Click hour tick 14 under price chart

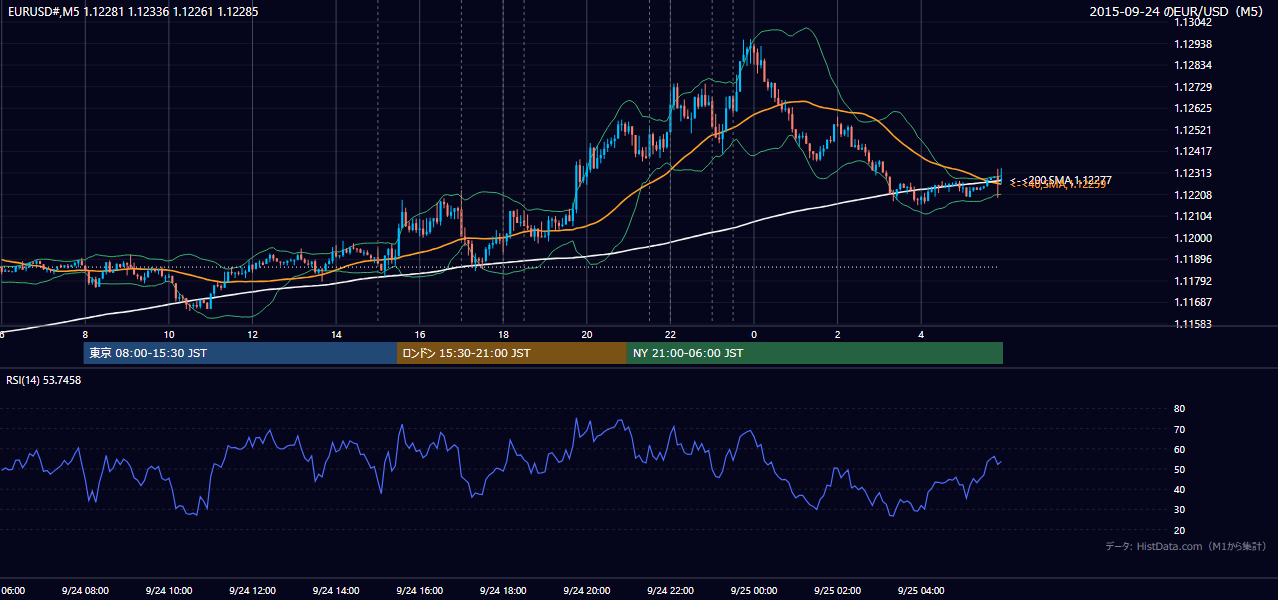[x=336, y=334]
